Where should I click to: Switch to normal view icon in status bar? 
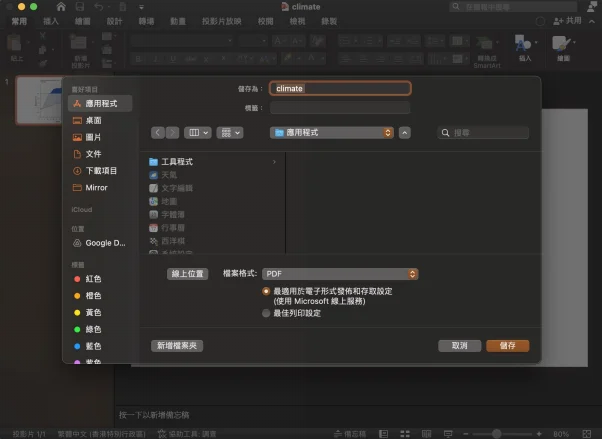[383, 434]
